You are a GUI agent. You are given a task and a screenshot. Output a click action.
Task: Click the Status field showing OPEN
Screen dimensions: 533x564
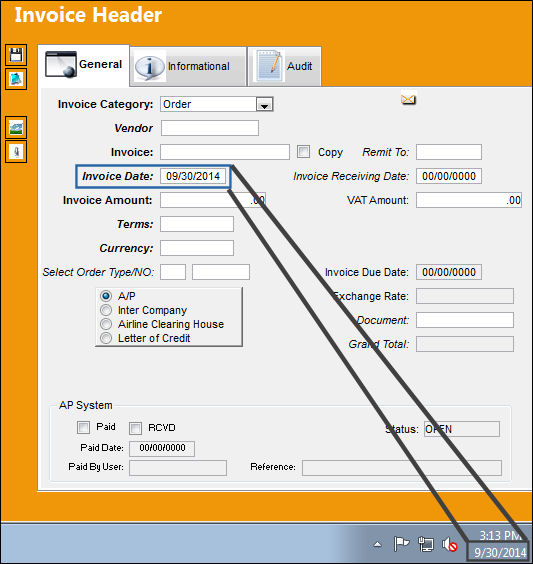click(462, 429)
